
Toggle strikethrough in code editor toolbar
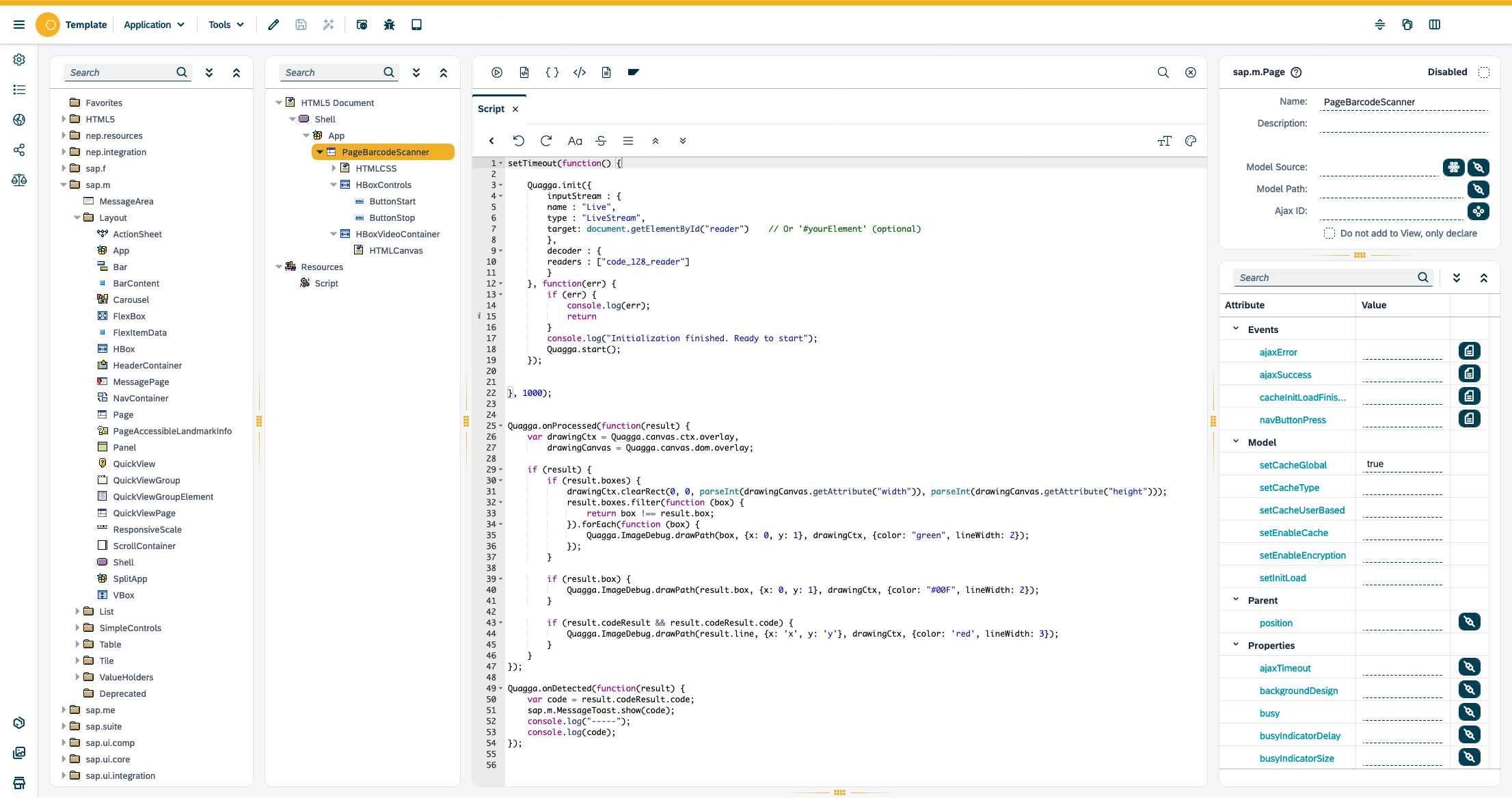[x=601, y=141]
